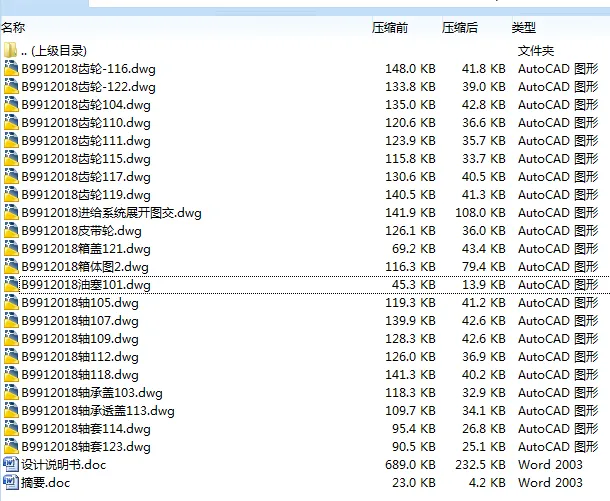610x501 pixels.
Task: Click the DWG icon for B9912018轴118.dwg
Action: (11, 375)
